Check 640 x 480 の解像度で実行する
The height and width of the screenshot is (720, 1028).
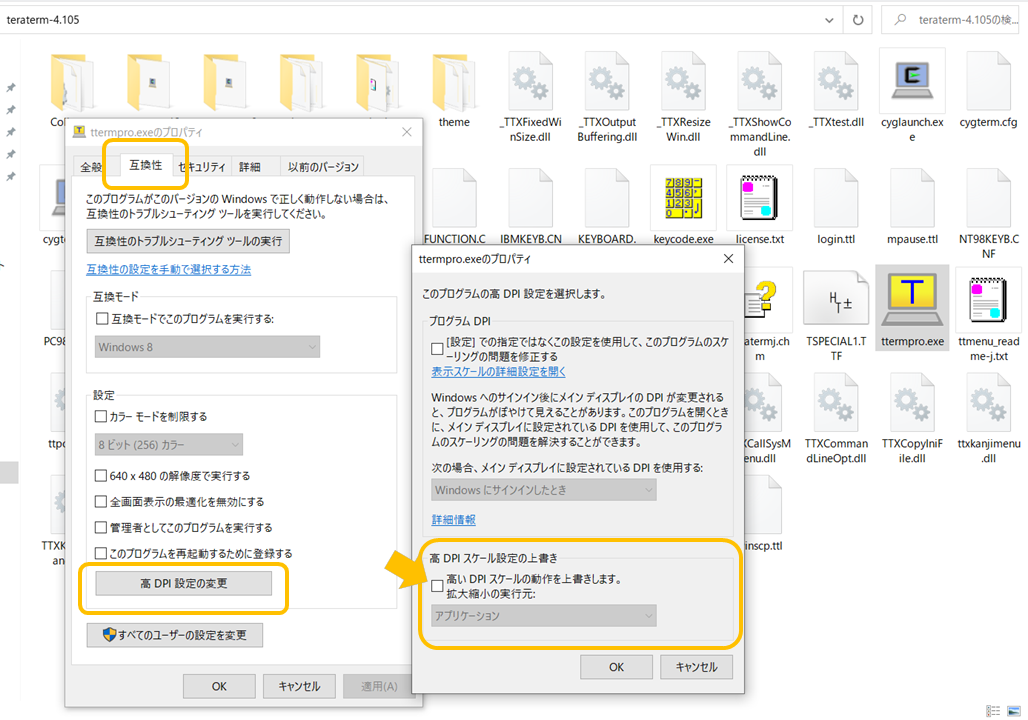tap(101, 475)
